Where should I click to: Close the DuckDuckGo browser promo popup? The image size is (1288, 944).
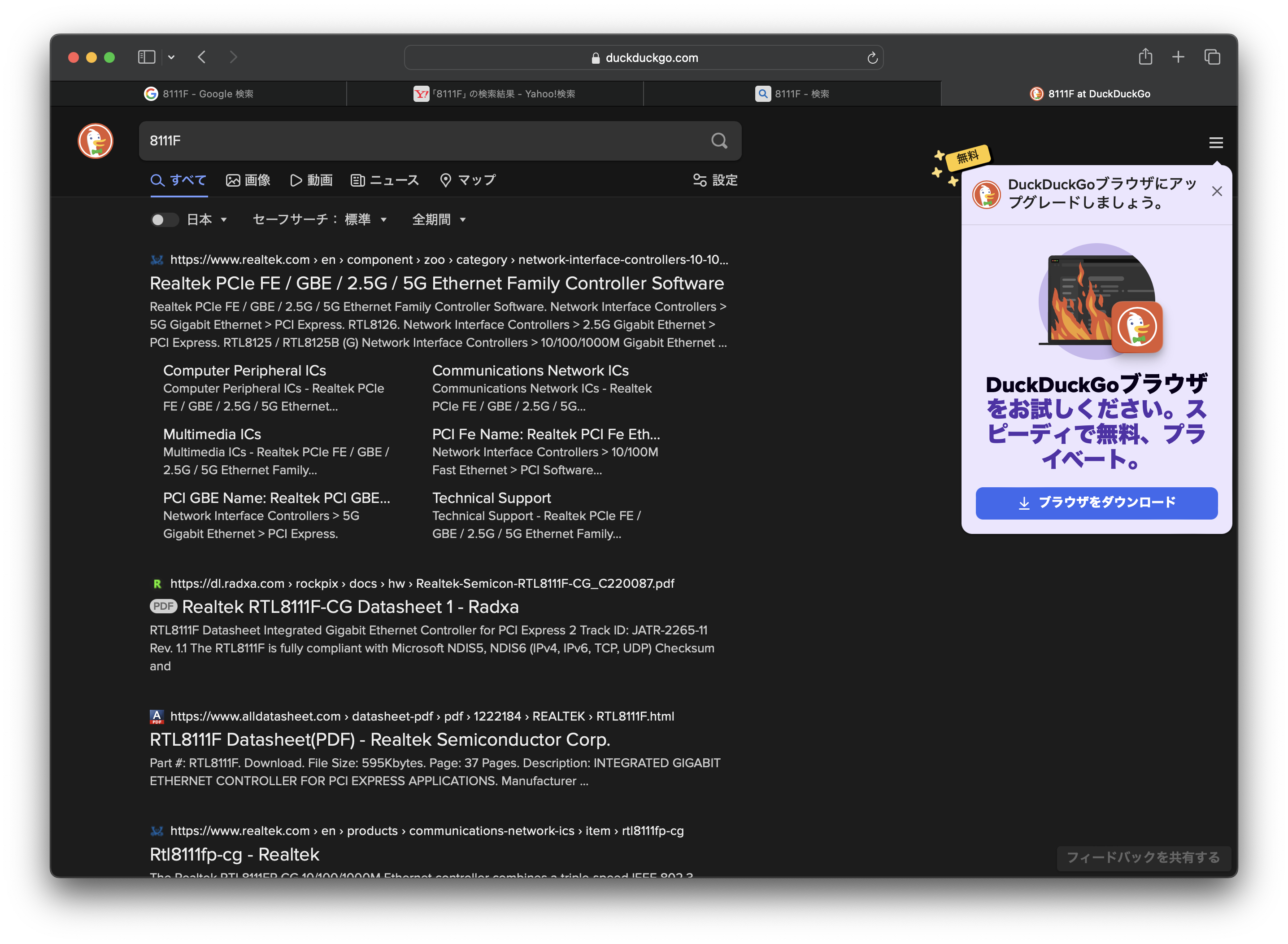(1217, 192)
